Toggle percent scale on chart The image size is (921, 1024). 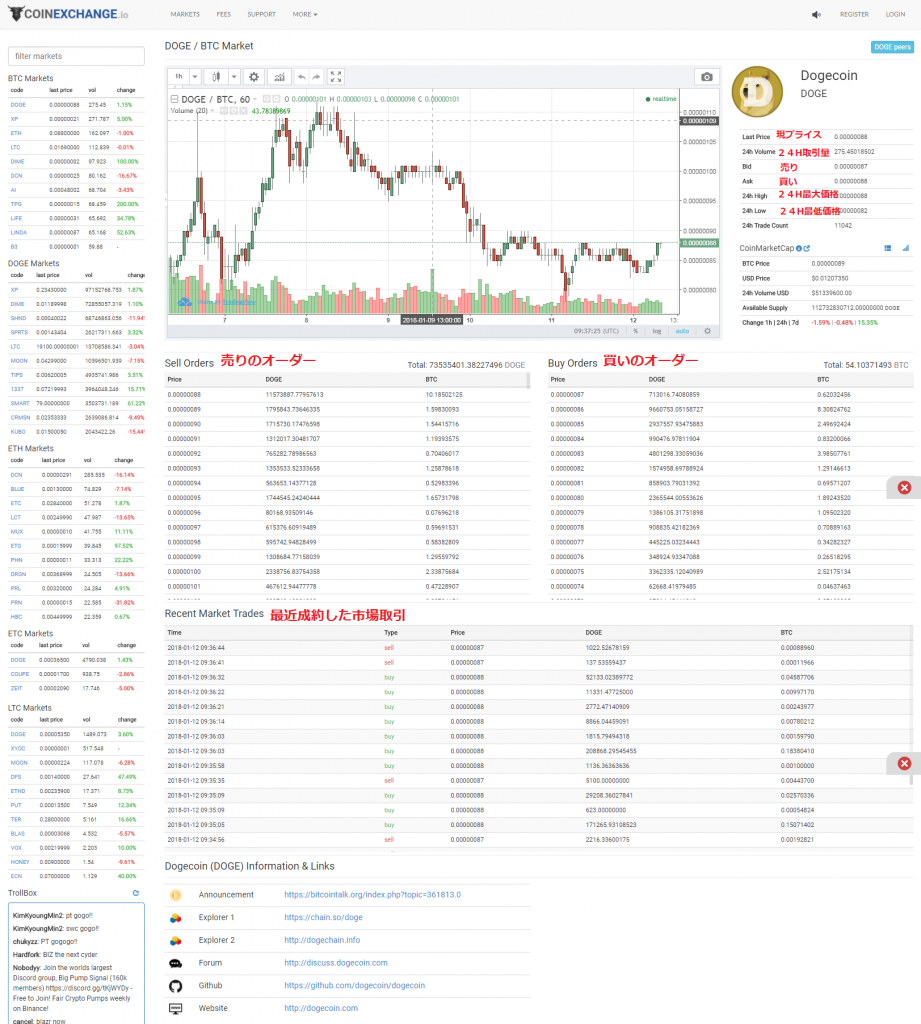coord(635,331)
